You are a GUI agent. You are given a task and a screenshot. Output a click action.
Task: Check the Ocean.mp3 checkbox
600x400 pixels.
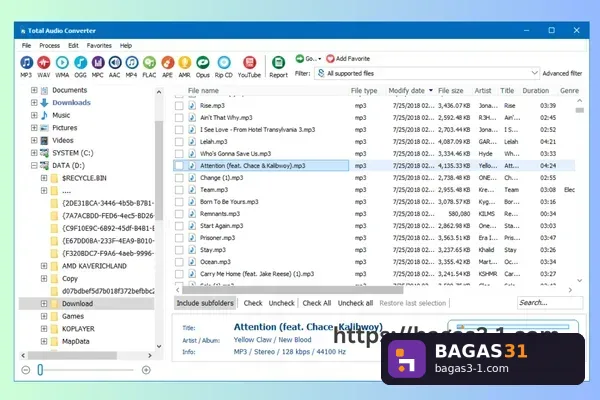[179, 262]
